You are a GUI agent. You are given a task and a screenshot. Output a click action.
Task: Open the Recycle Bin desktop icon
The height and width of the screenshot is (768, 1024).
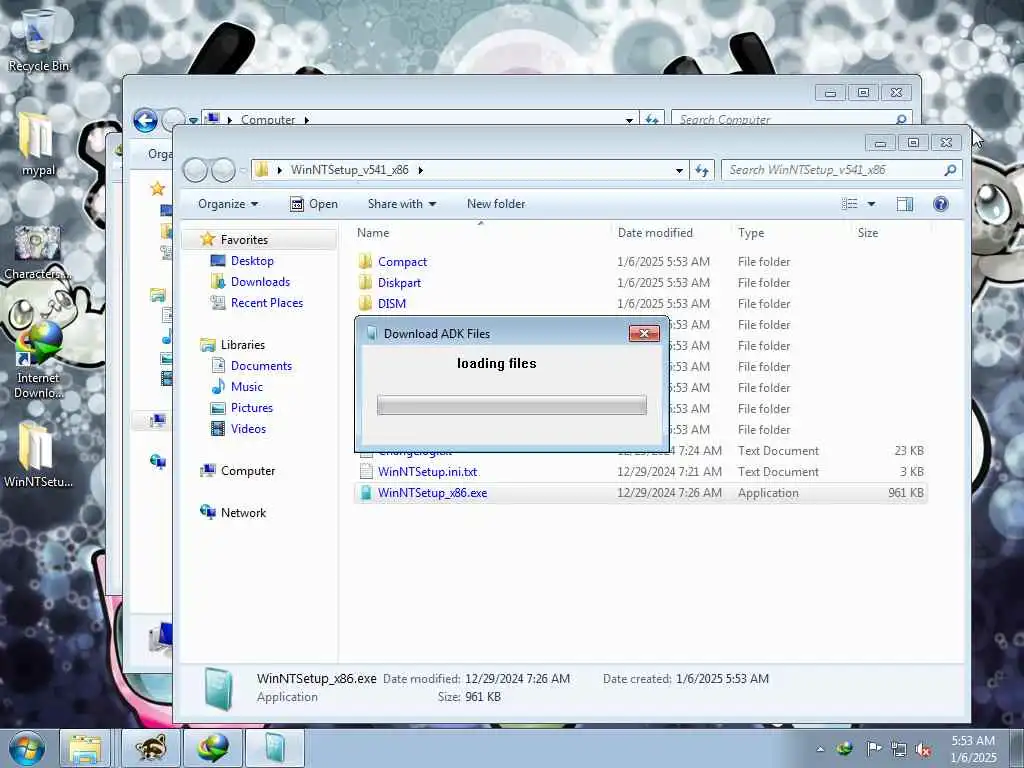tap(38, 40)
